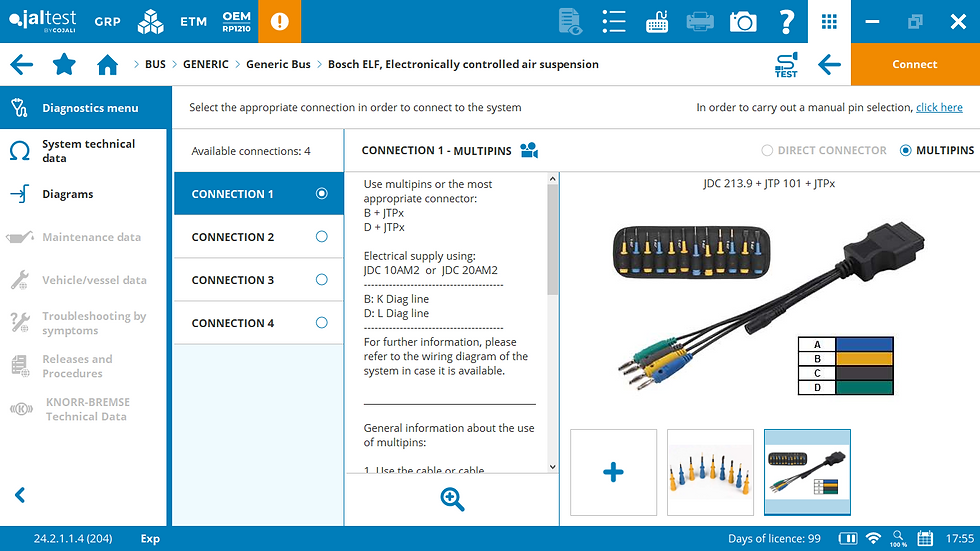Screen dimensions: 980x551
Task: Click scroll up arrow of instructions
Action: [552, 179]
